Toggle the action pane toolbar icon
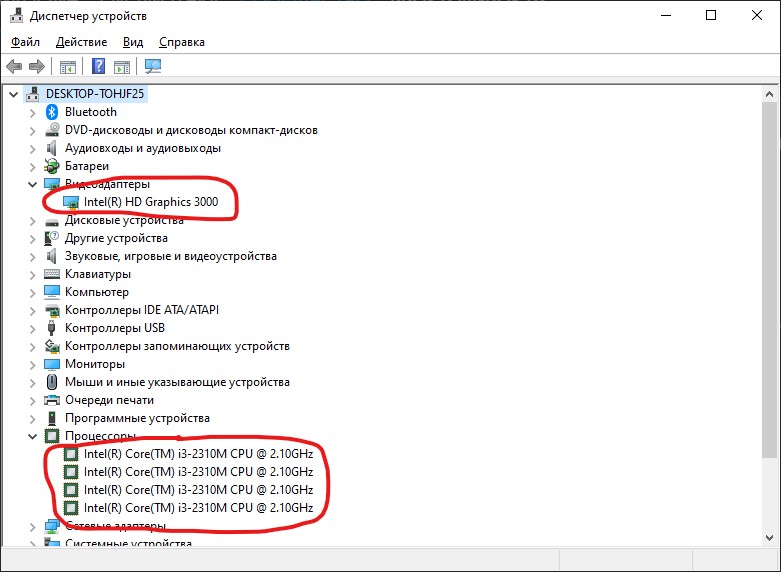 pyautogui.click(x=122, y=66)
